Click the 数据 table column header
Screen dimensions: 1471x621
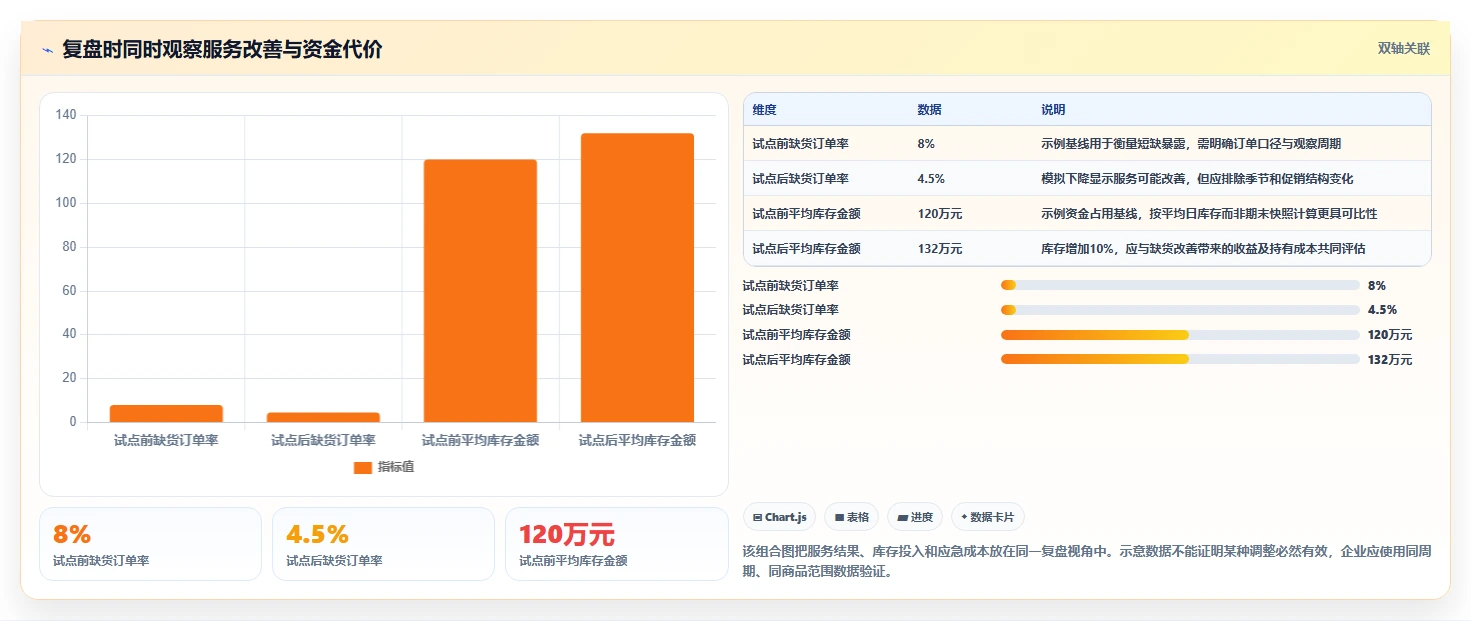pos(929,110)
